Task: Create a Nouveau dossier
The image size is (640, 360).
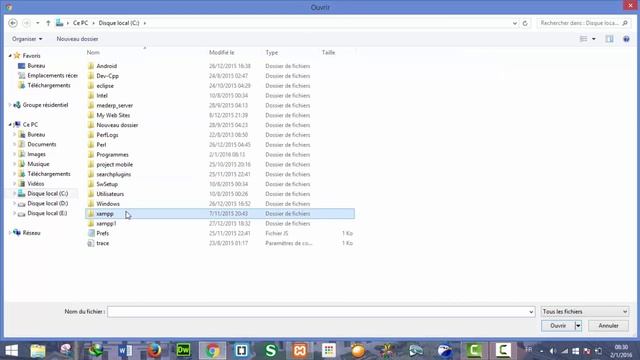Action: pyautogui.click(x=77, y=39)
